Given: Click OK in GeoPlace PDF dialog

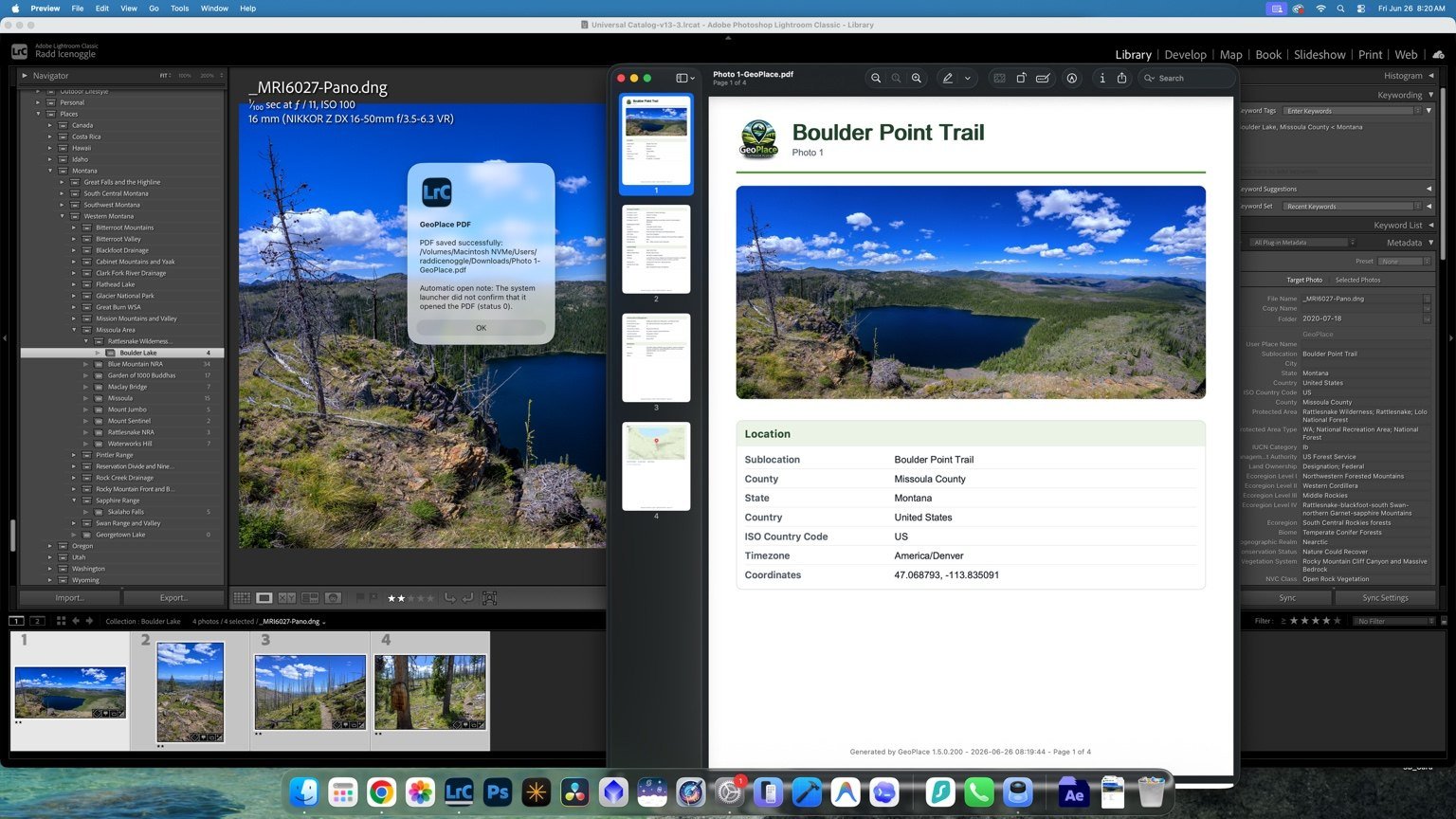Looking at the screenshot, I should click(x=481, y=328).
